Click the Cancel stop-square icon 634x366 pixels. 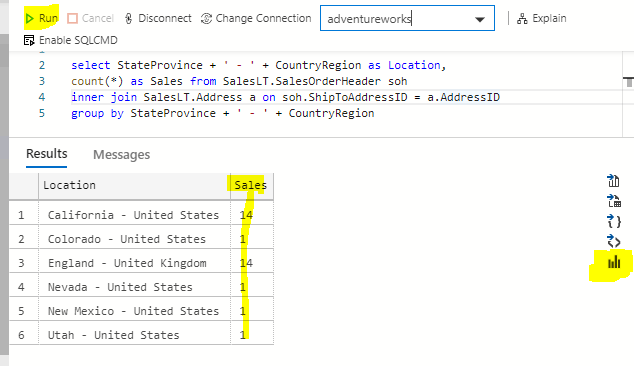pyautogui.click(x=72, y=19)
